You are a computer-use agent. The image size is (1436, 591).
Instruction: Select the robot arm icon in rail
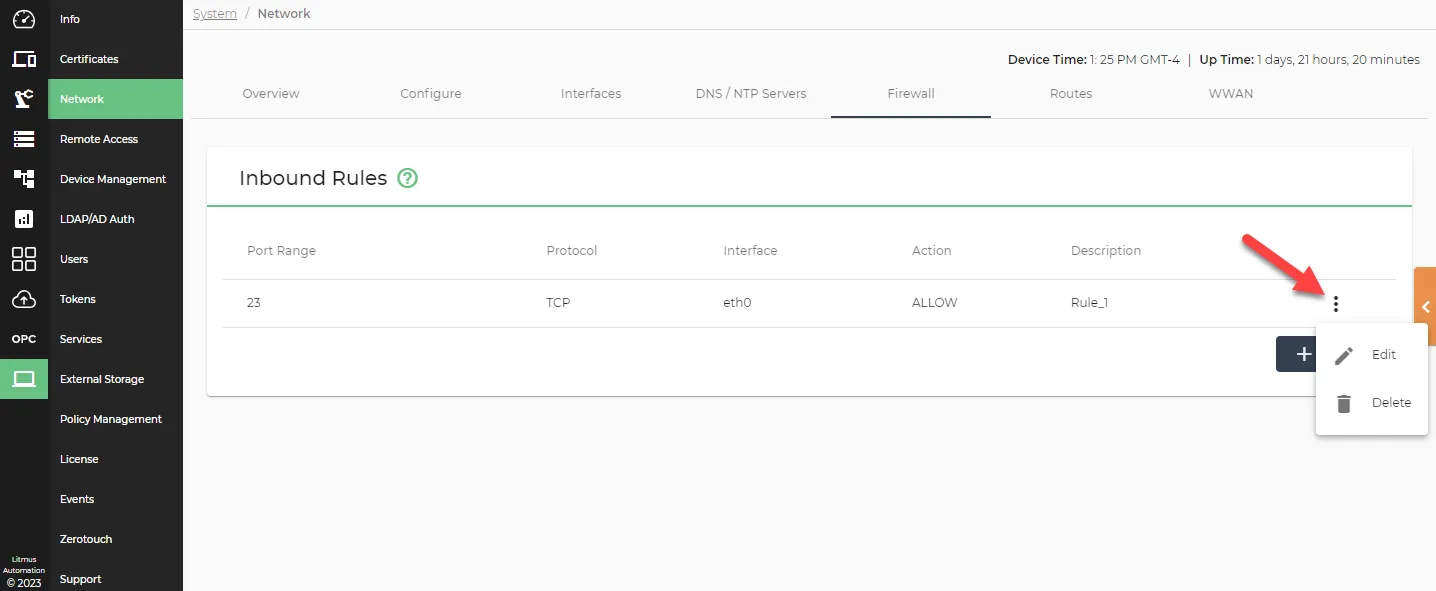[24, 99]
